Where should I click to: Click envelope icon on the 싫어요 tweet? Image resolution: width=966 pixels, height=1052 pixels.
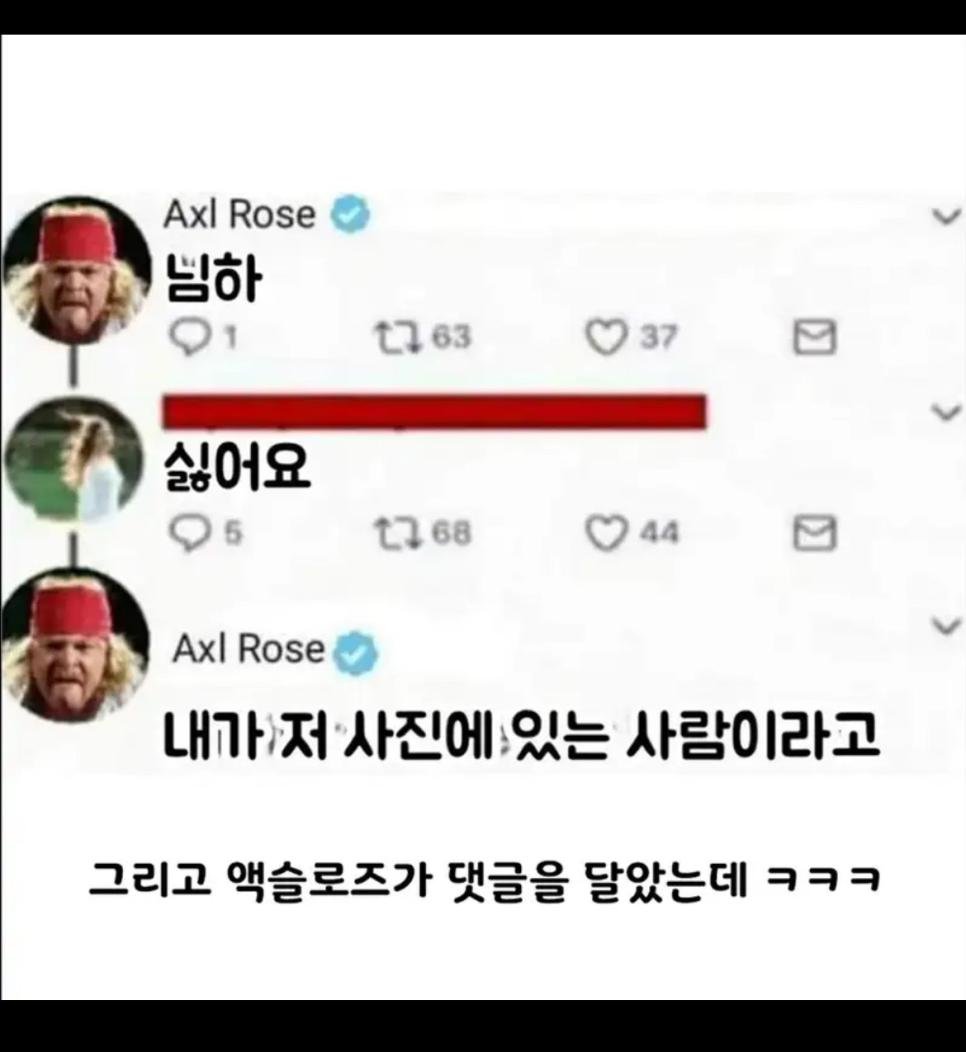point(814,533)
